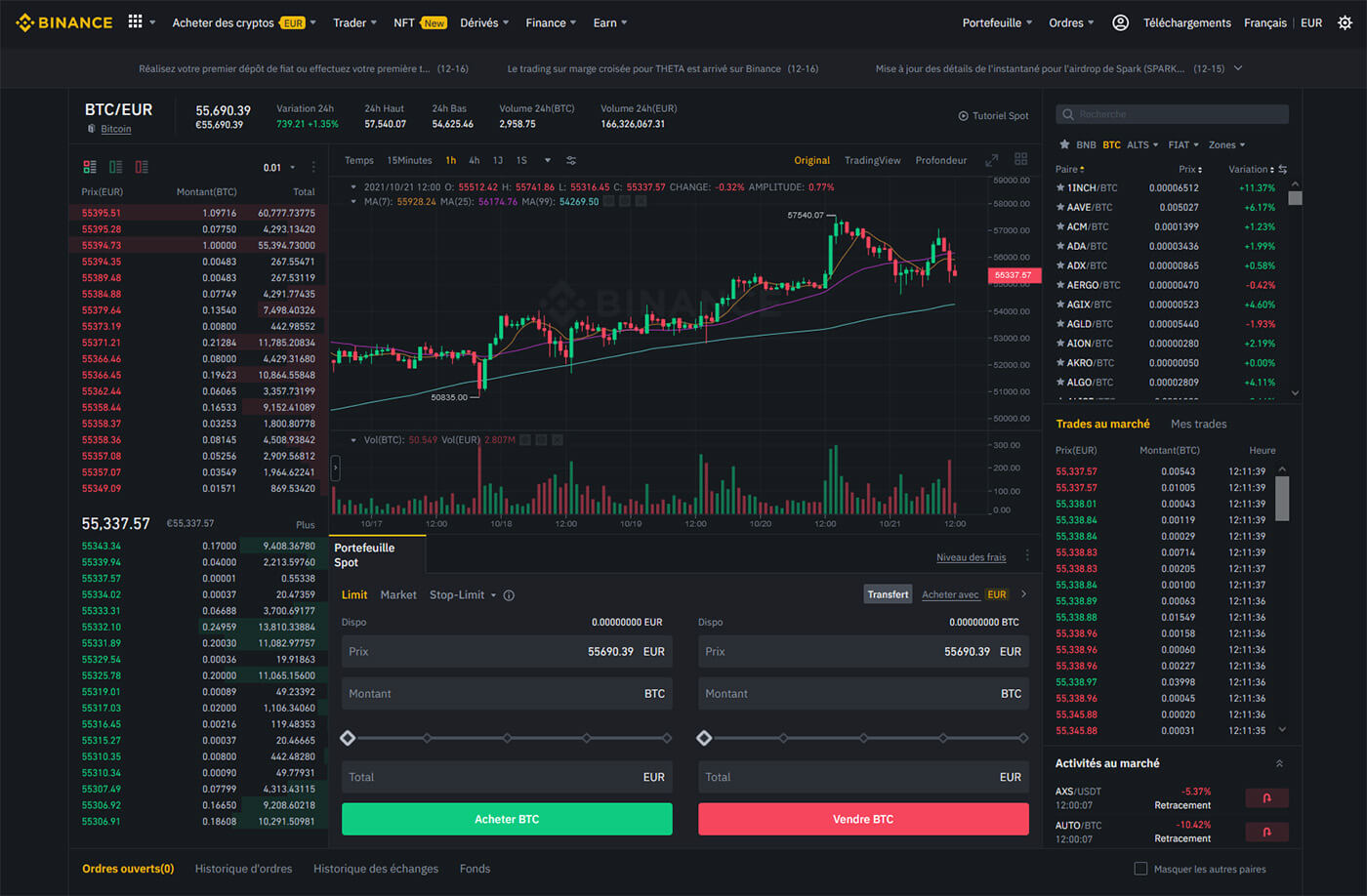The height and width of the screenshot is (896, 1367).
Task: Click Vendre BTC button
Action: (x=863, y=819)
